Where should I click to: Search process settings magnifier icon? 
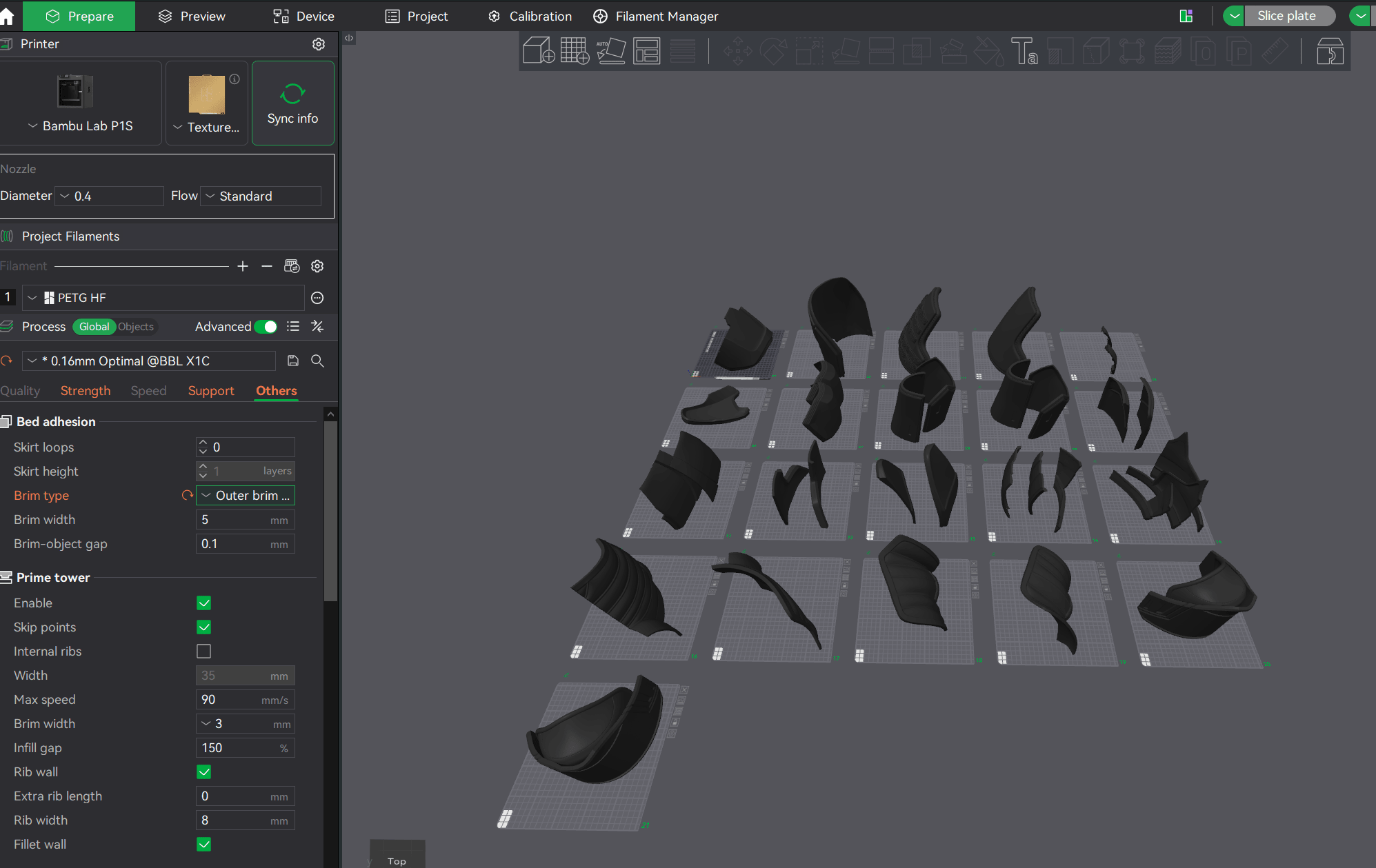pyautogui.click(x=317, y=361)
